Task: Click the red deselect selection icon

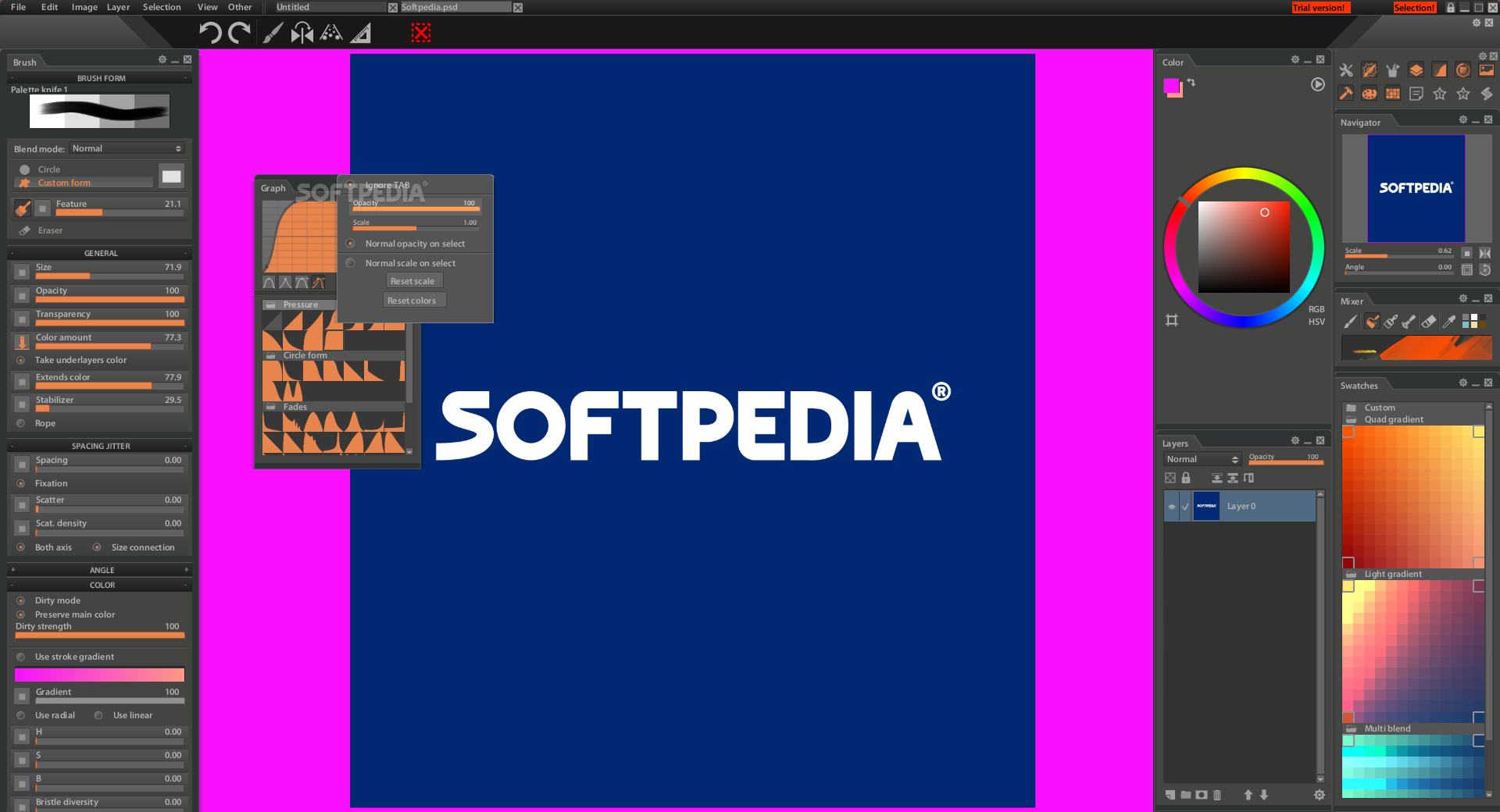Action: 421,33
